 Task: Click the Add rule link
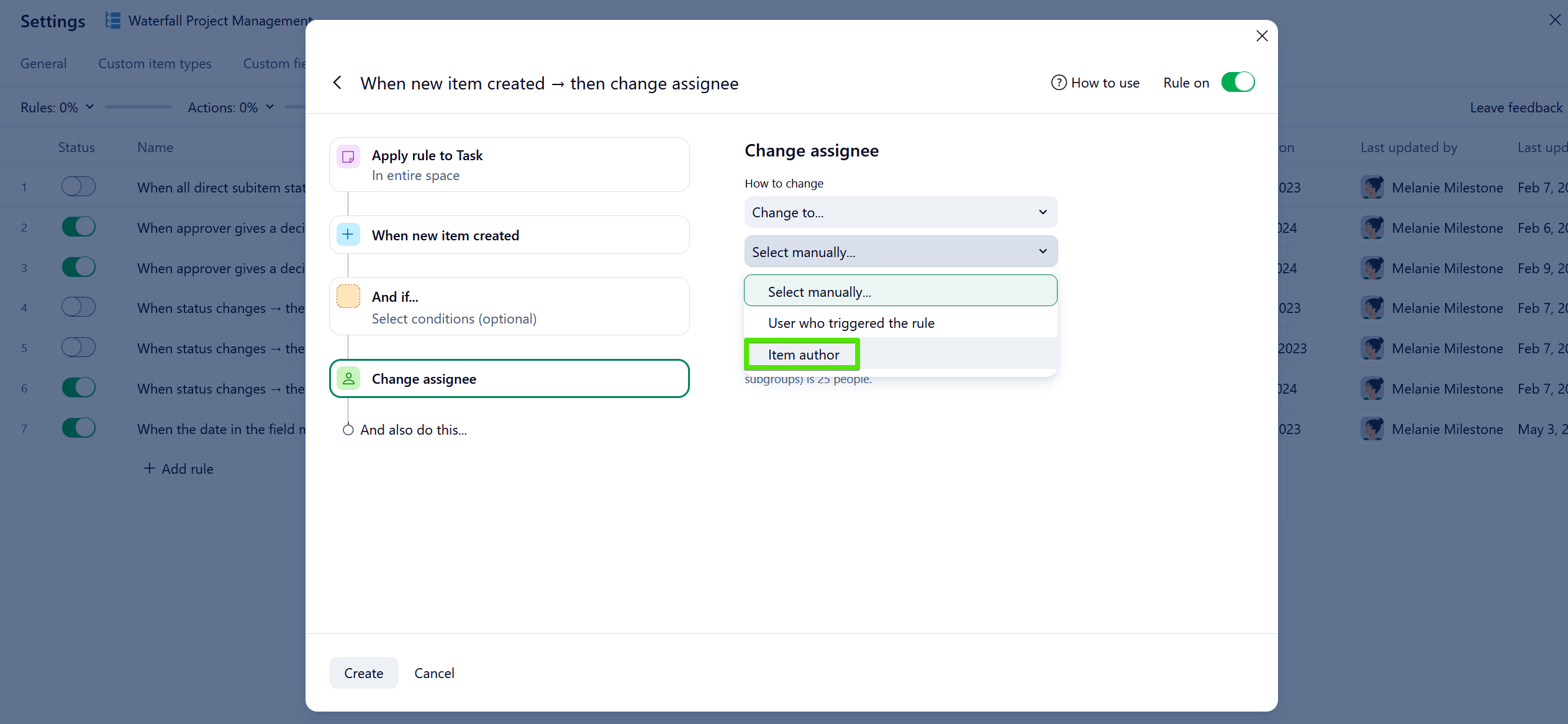pos(178,469)
